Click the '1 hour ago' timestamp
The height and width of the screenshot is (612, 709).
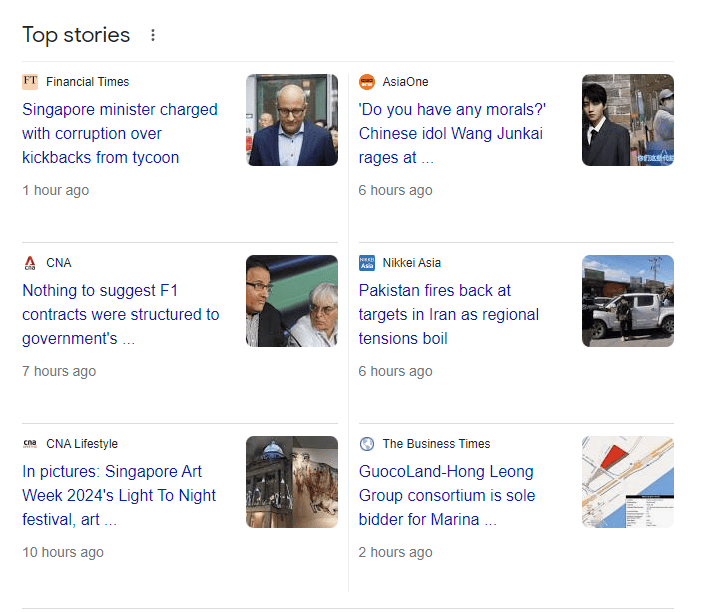(x=56, y=190)
